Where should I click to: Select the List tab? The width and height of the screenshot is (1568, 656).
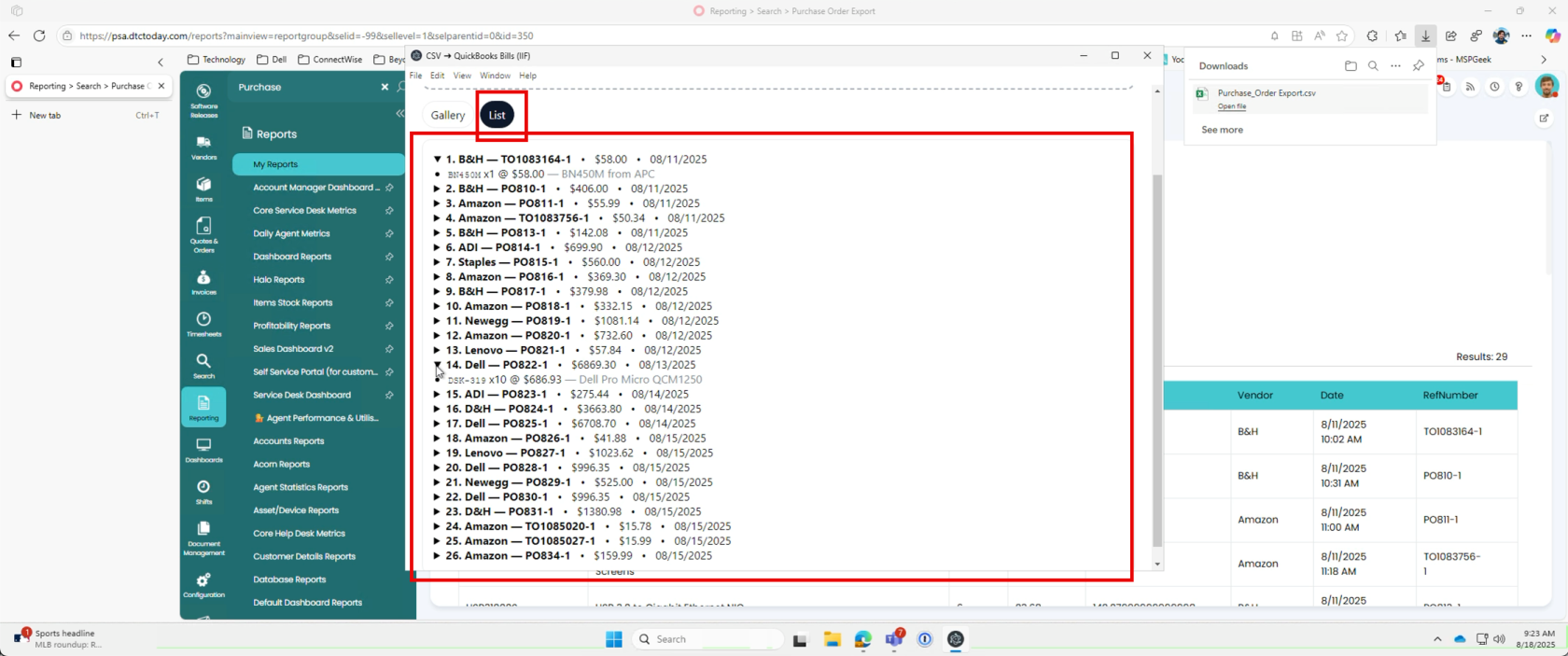coord(497,116)
